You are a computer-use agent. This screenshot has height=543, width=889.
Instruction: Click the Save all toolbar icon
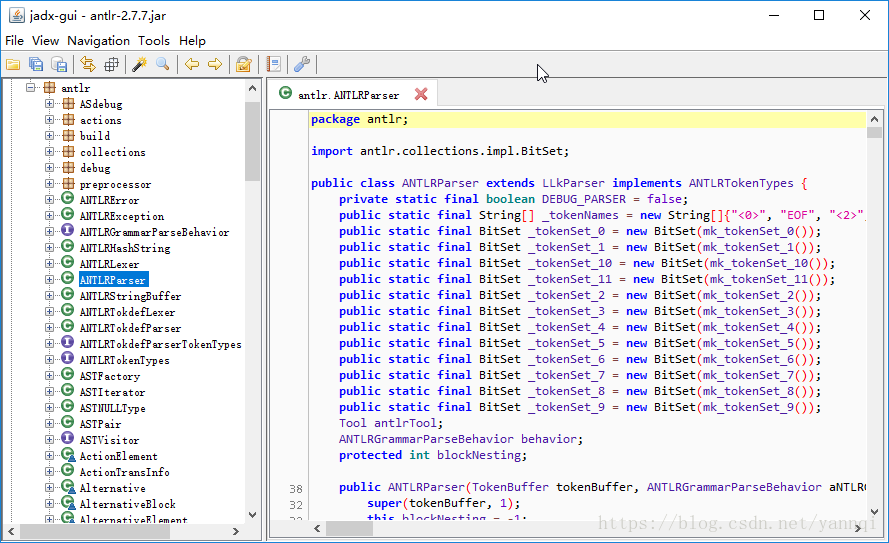tap(36, 65)
